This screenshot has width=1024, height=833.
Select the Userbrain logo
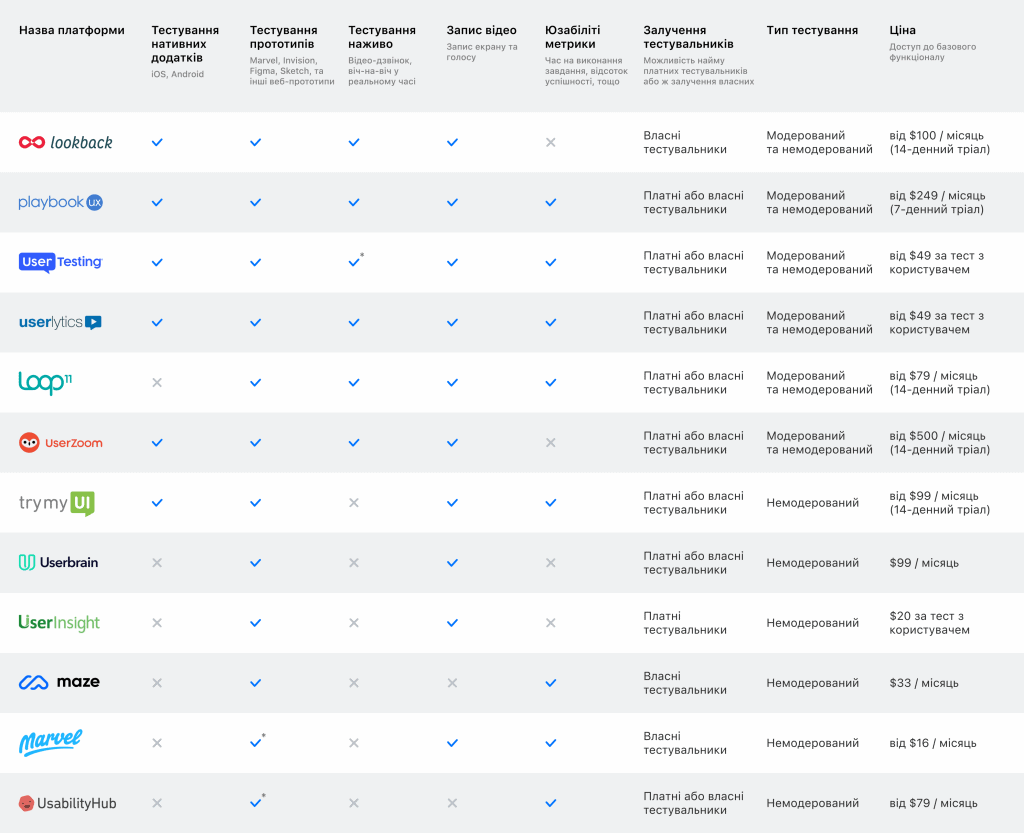(x=59, y=563)
